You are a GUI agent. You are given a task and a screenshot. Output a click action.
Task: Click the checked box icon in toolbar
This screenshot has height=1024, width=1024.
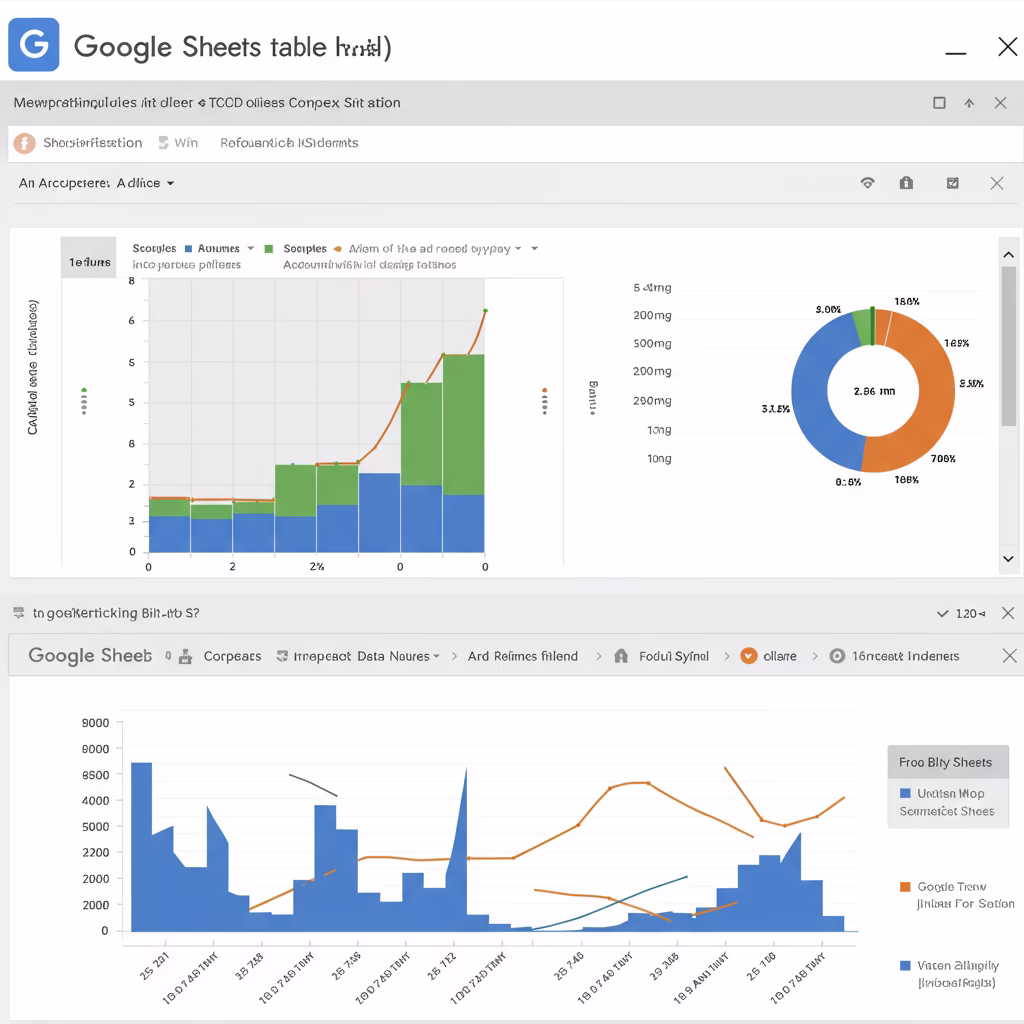(953, 183)
